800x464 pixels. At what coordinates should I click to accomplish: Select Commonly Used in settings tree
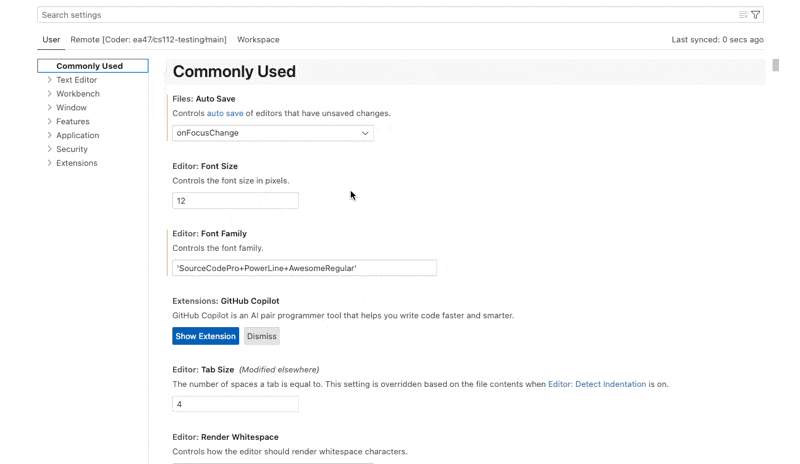click(x=89, y=66)
